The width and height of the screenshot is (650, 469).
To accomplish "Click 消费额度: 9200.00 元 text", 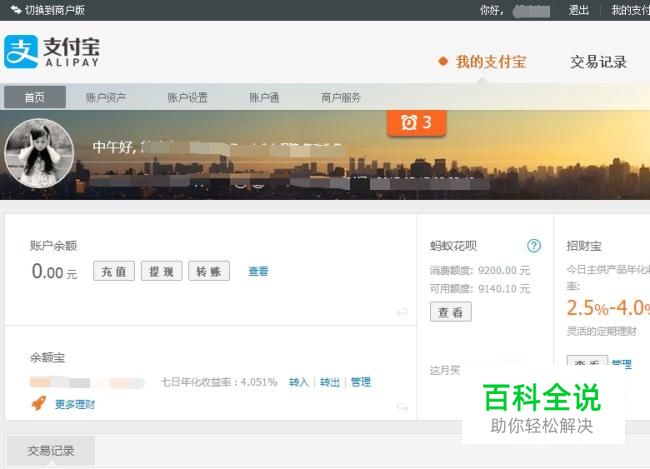I will click(480, 270).
